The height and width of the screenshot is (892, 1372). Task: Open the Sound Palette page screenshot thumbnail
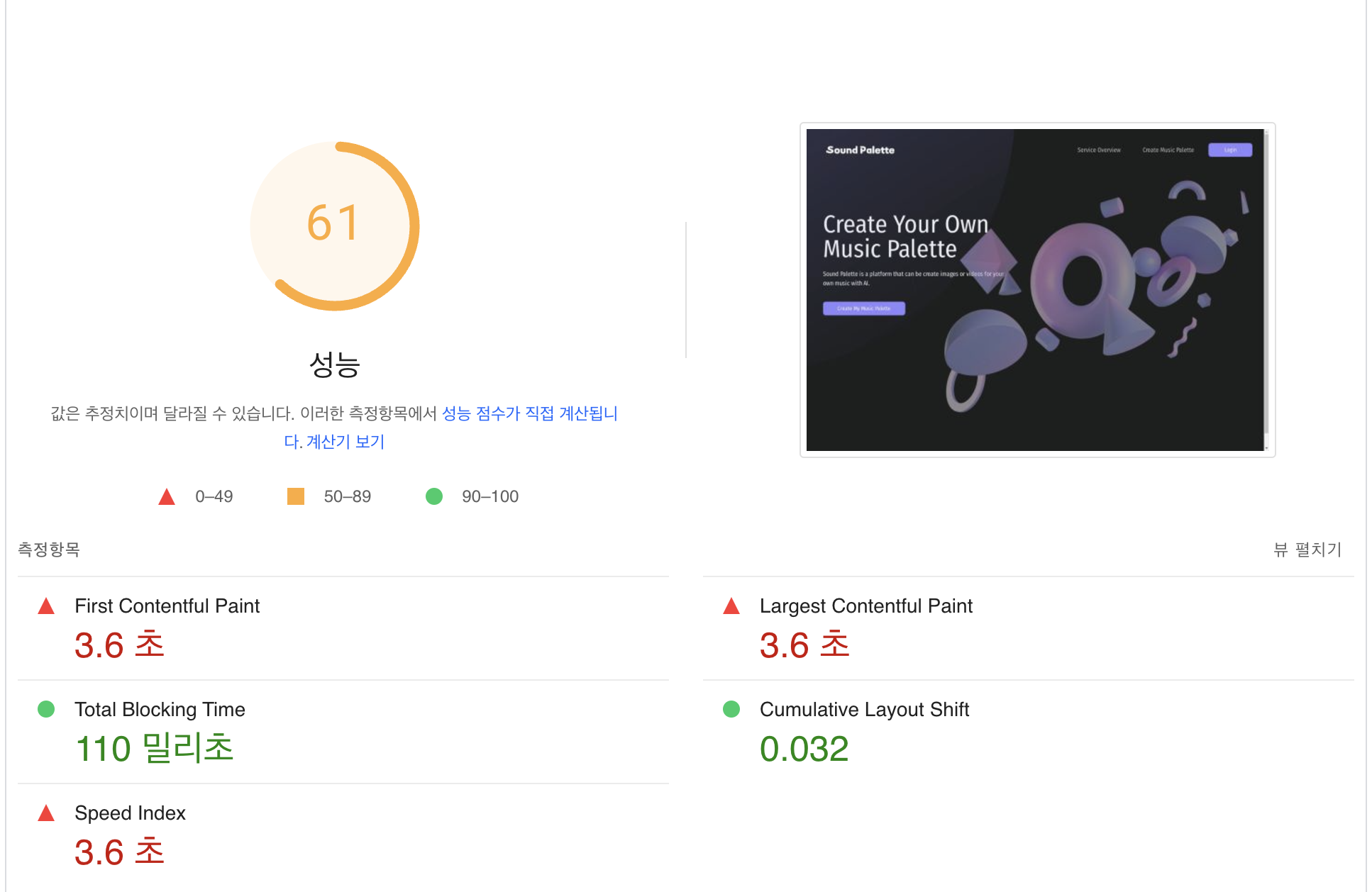1037,290
